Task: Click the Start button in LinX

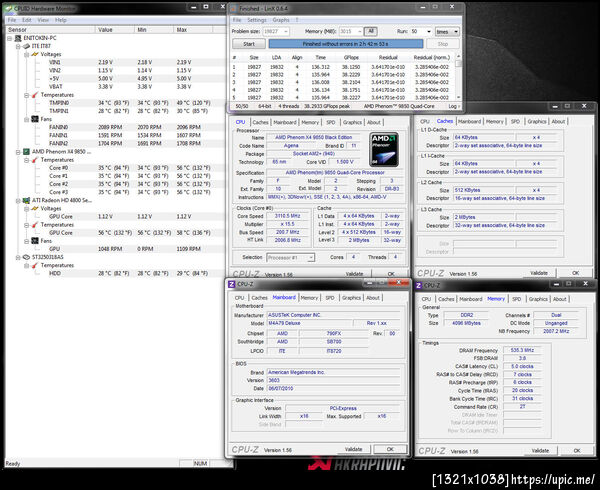Action: (x=249, y=44)
